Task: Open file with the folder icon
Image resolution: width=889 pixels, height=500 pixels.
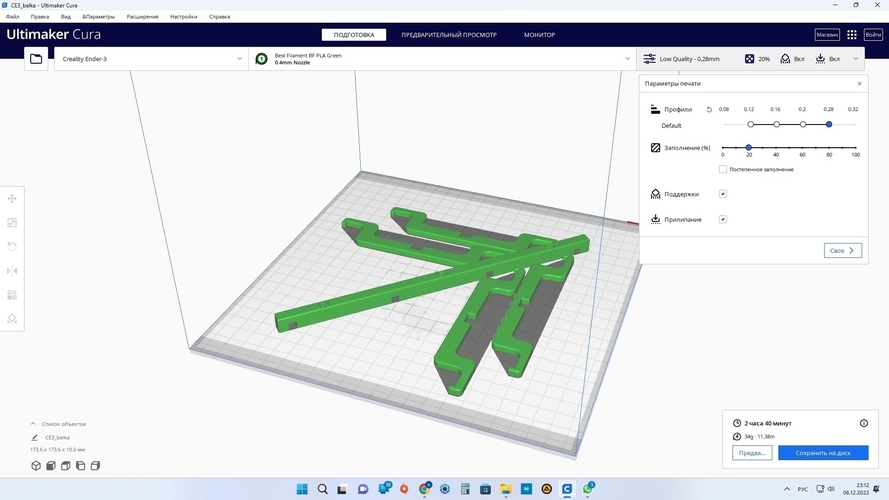Action: pyautogui.click(x=36, y=59)
